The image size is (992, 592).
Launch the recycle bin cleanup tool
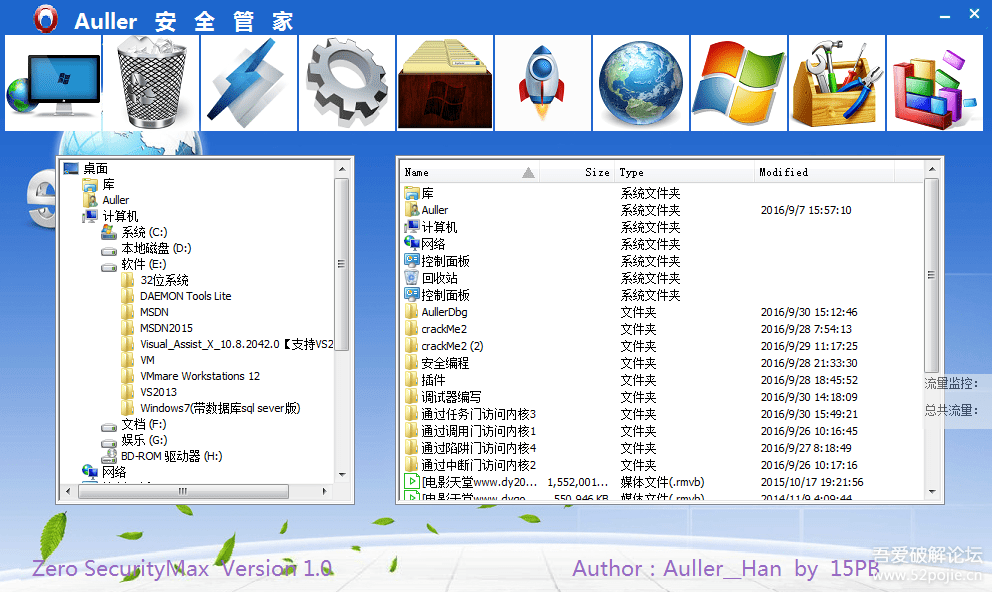[151, 83]
